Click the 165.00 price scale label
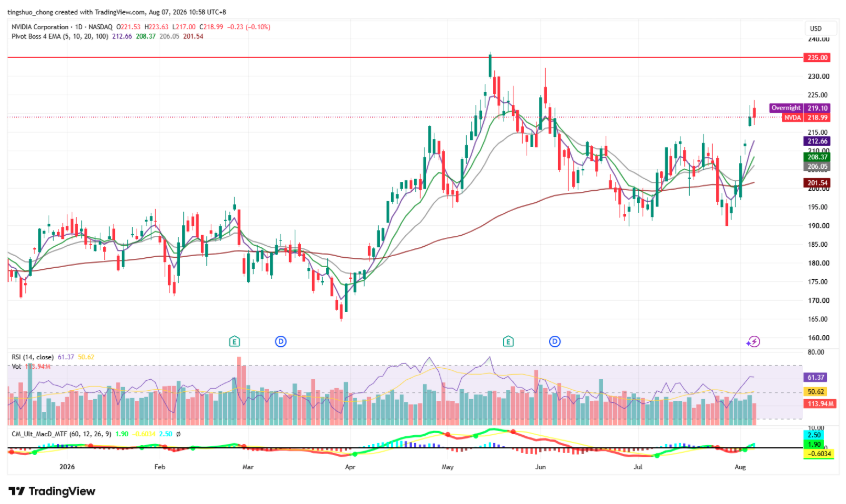This screenshot has height=504, width=846. coord(818,319)
